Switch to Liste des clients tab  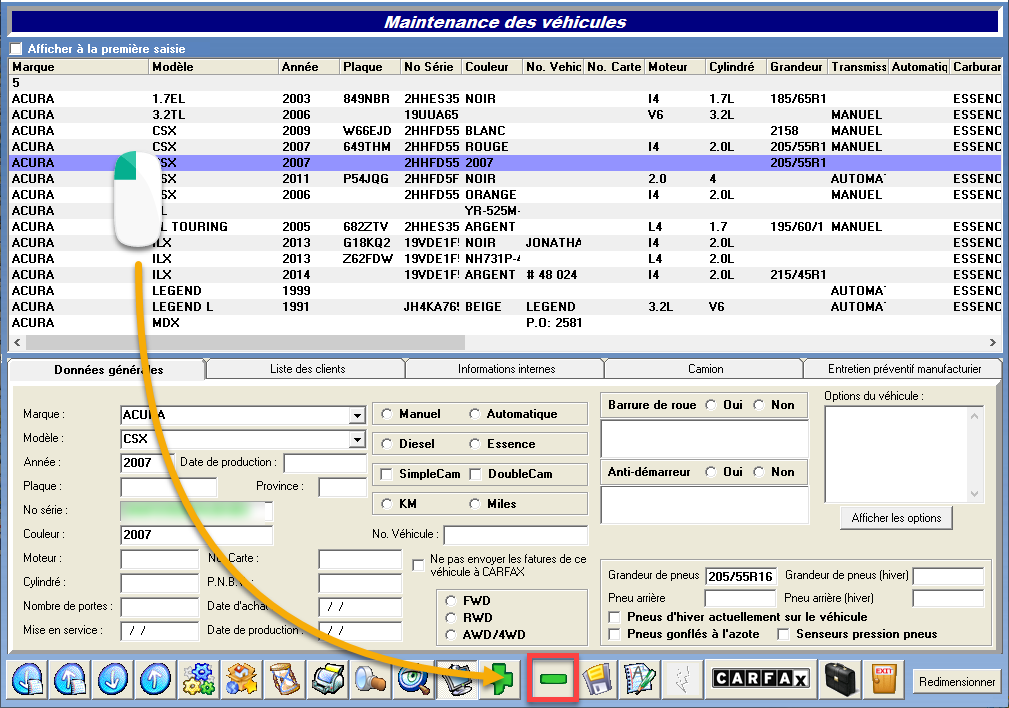tap(307, 369)
